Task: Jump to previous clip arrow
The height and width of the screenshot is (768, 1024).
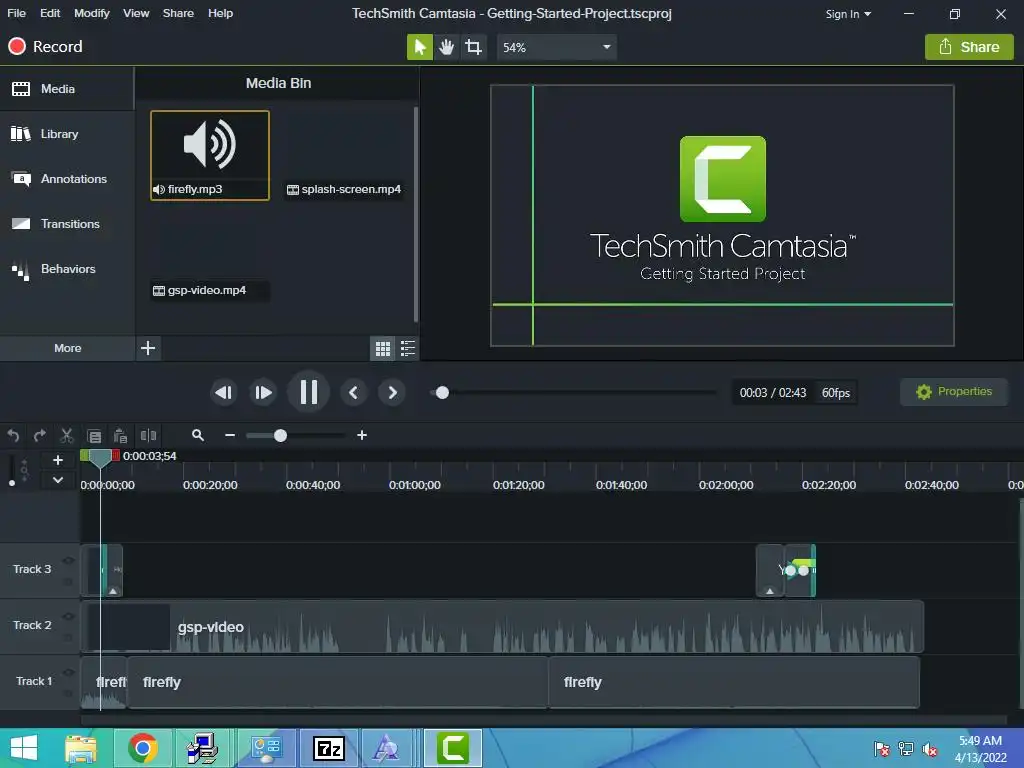Action: (x=353, y=392)
